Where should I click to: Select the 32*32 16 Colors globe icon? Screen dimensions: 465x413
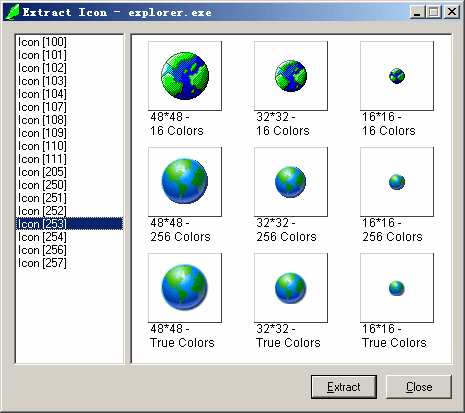click(x=291, y=76)
